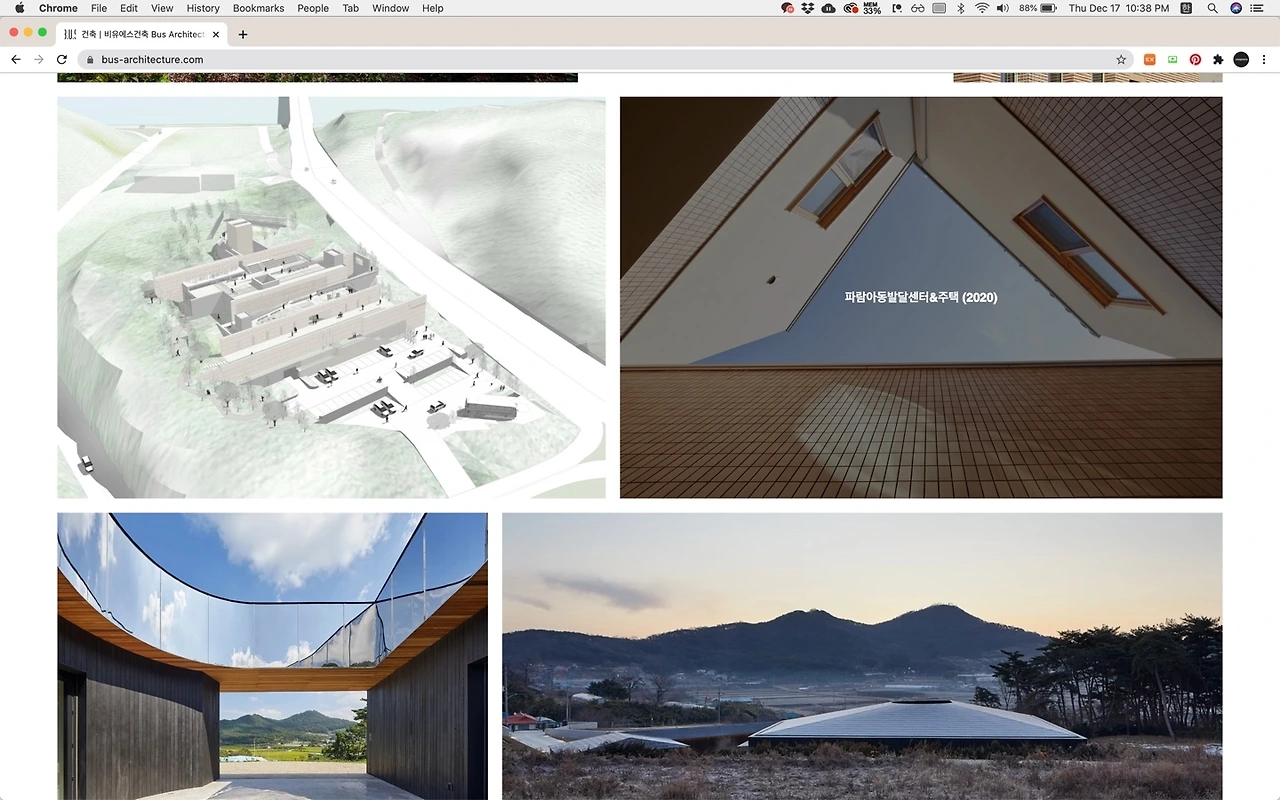Close the Bus Architecture tab
Screen dimensions: 1280x800
tap(216, 34)
